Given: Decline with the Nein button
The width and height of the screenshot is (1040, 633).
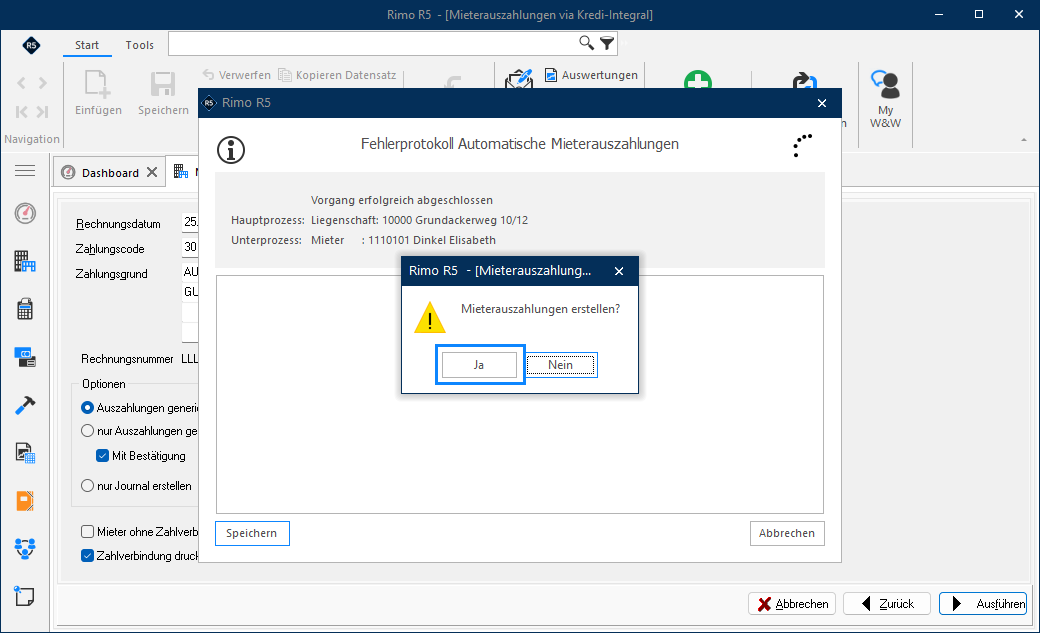Looking at the screenshot, I should pos(560,365).
